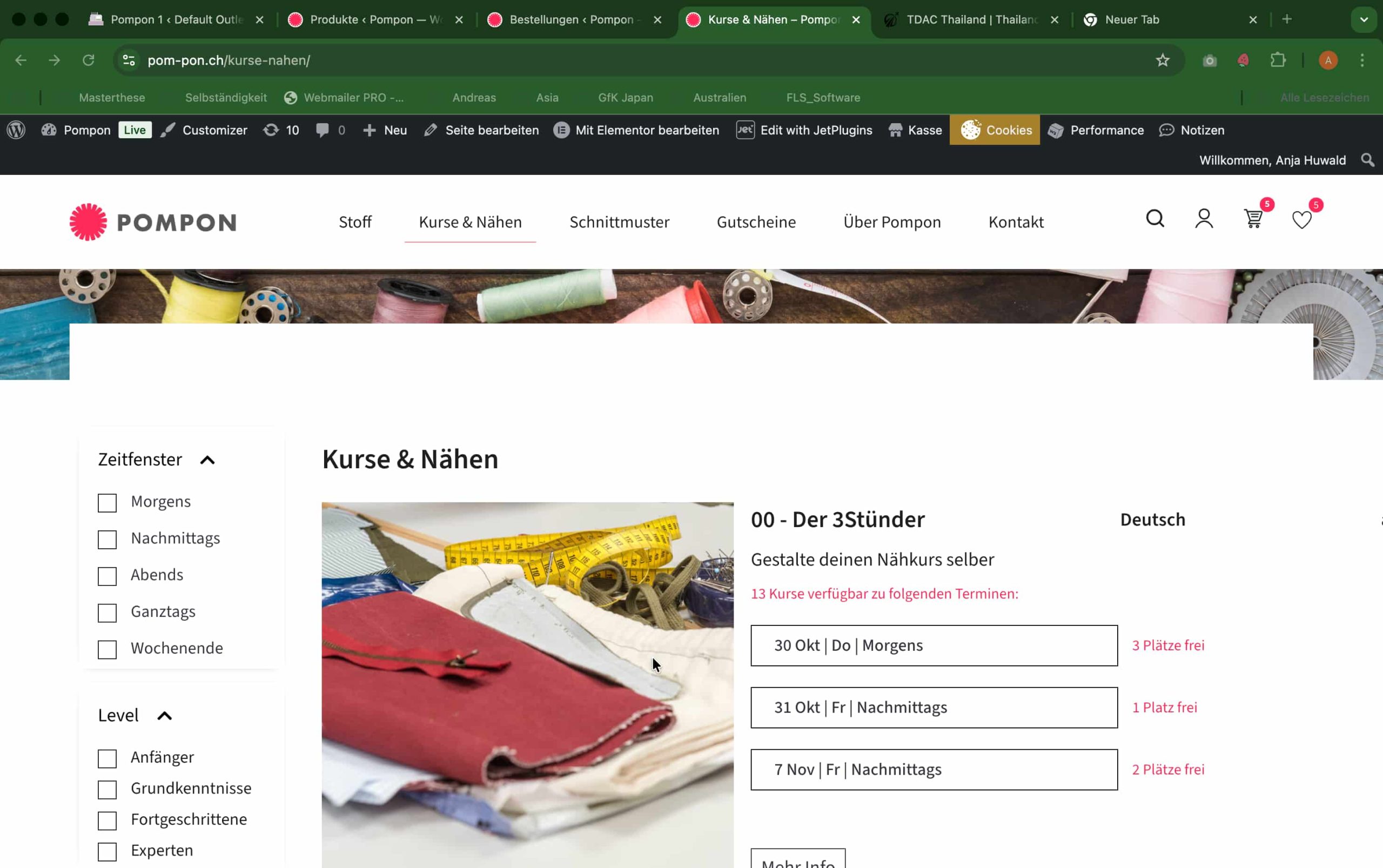
Task: Click the WordPress logo in admin bar
Action: [x=16, y=130]
